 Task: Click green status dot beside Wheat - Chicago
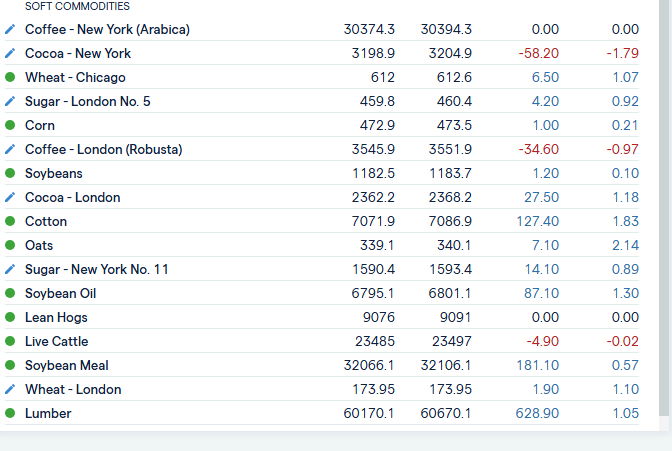click(10, 77)
